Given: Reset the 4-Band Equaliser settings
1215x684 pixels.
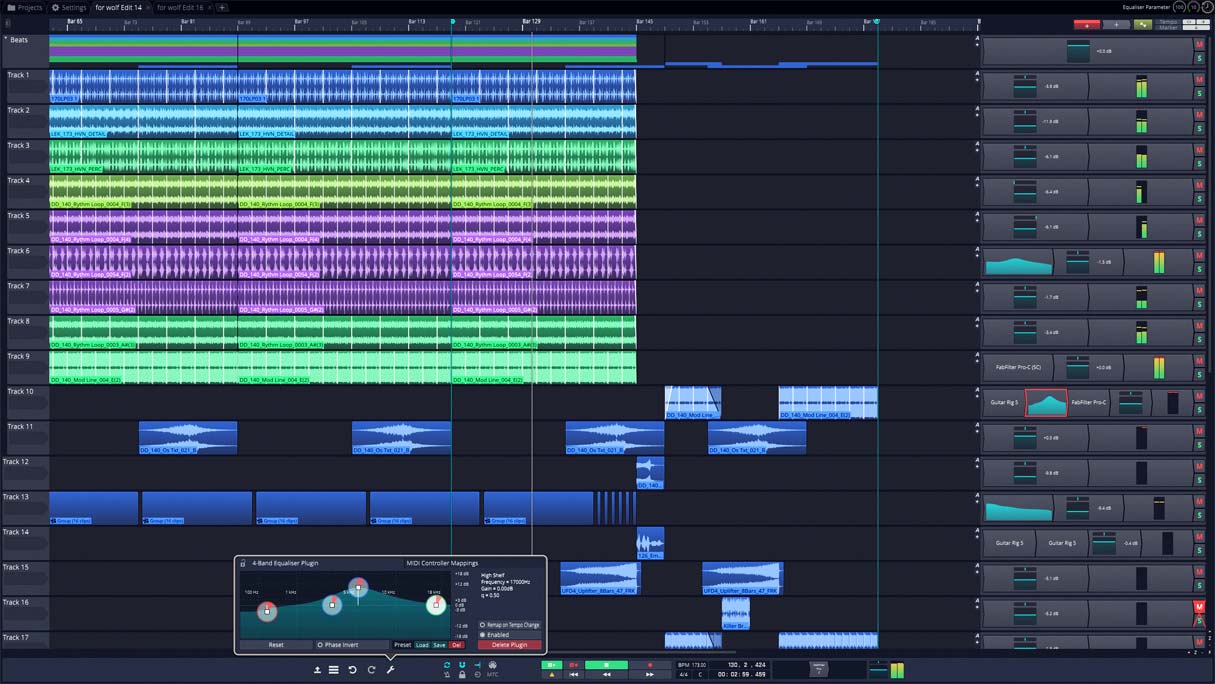Looking at the screenshot, I should tap(276, 645).
